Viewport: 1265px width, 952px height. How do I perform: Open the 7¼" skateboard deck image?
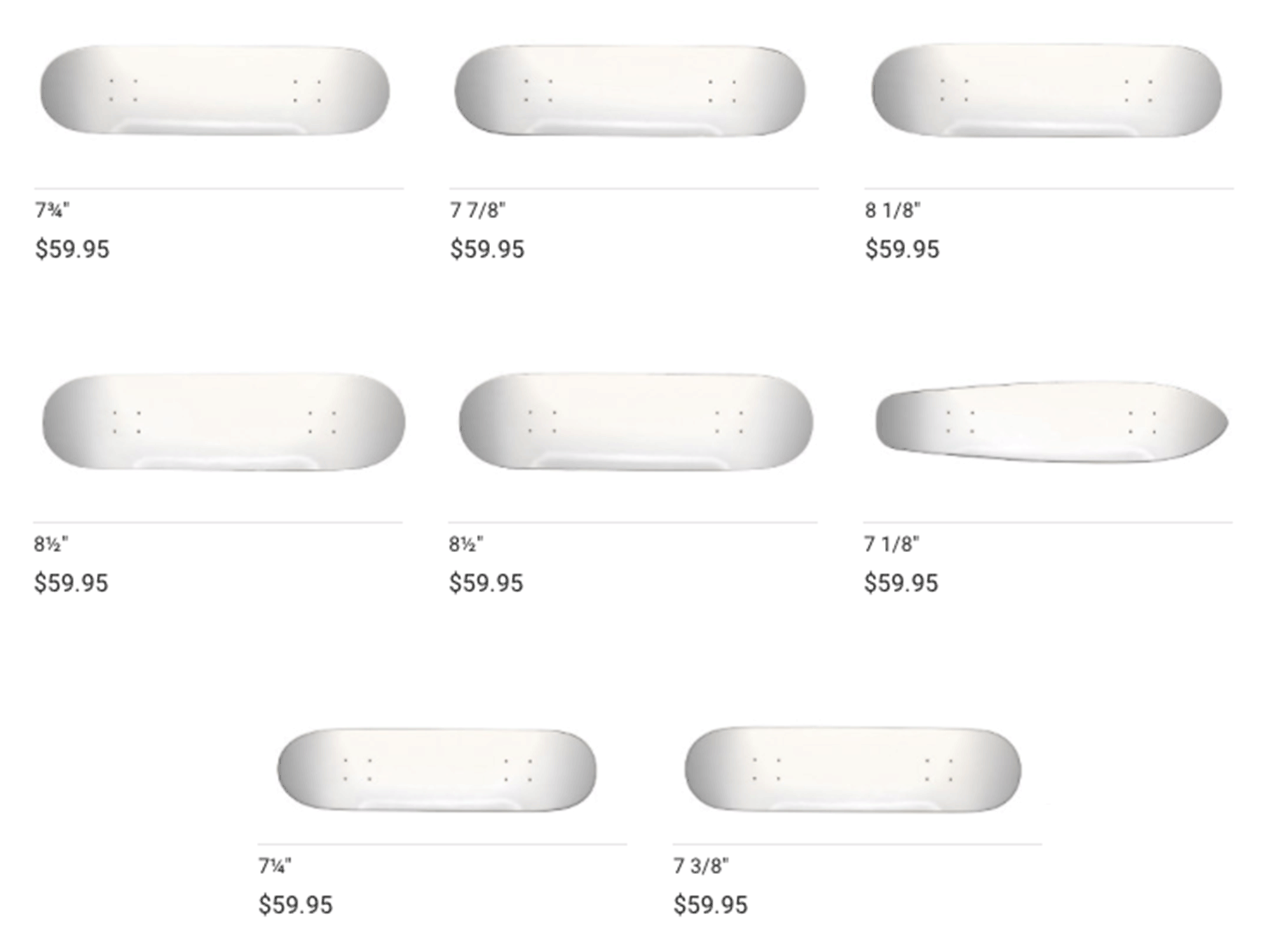(437, 770)
